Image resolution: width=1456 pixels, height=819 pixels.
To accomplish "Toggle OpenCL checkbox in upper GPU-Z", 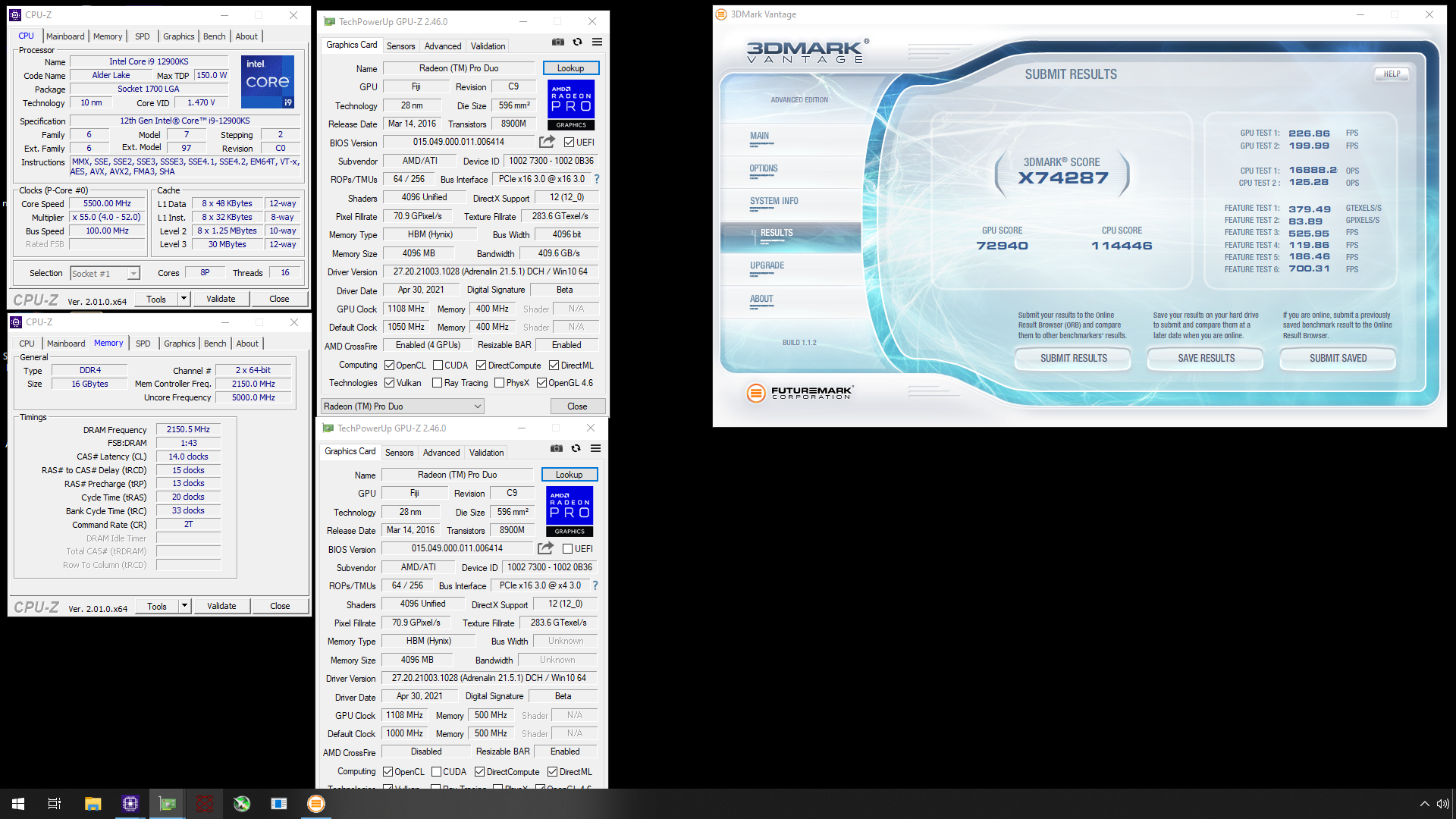I will [x=389, y=366].
